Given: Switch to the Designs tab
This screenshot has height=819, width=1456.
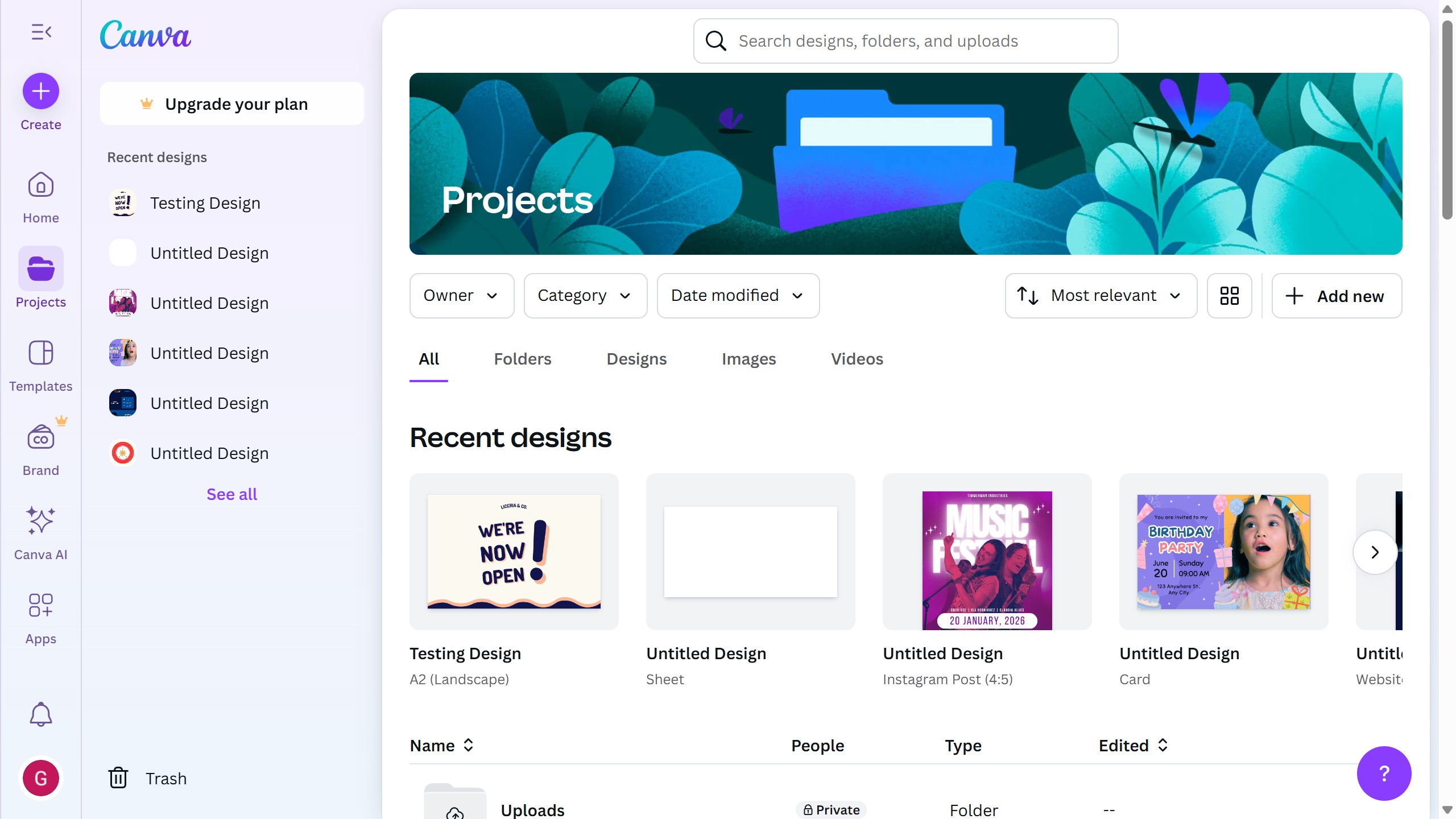Looking at the screenshot, I should (636, 359).
